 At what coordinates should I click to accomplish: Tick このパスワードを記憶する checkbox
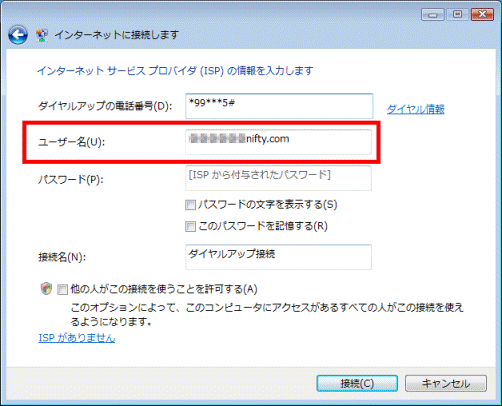[190, 227]
